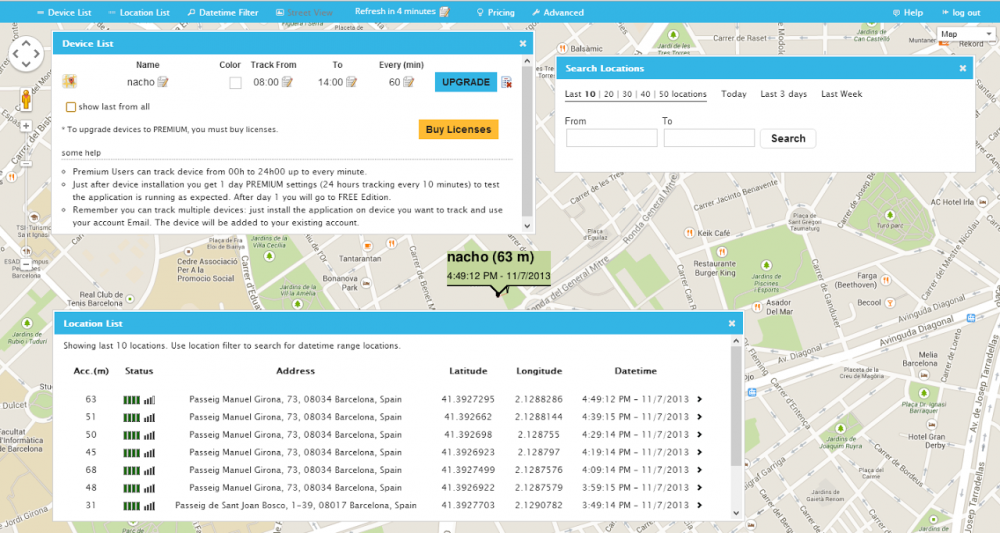Edit the nacho device name icon
The image size is (1000, 533).
pyautogui.click(x=163, y=82)
